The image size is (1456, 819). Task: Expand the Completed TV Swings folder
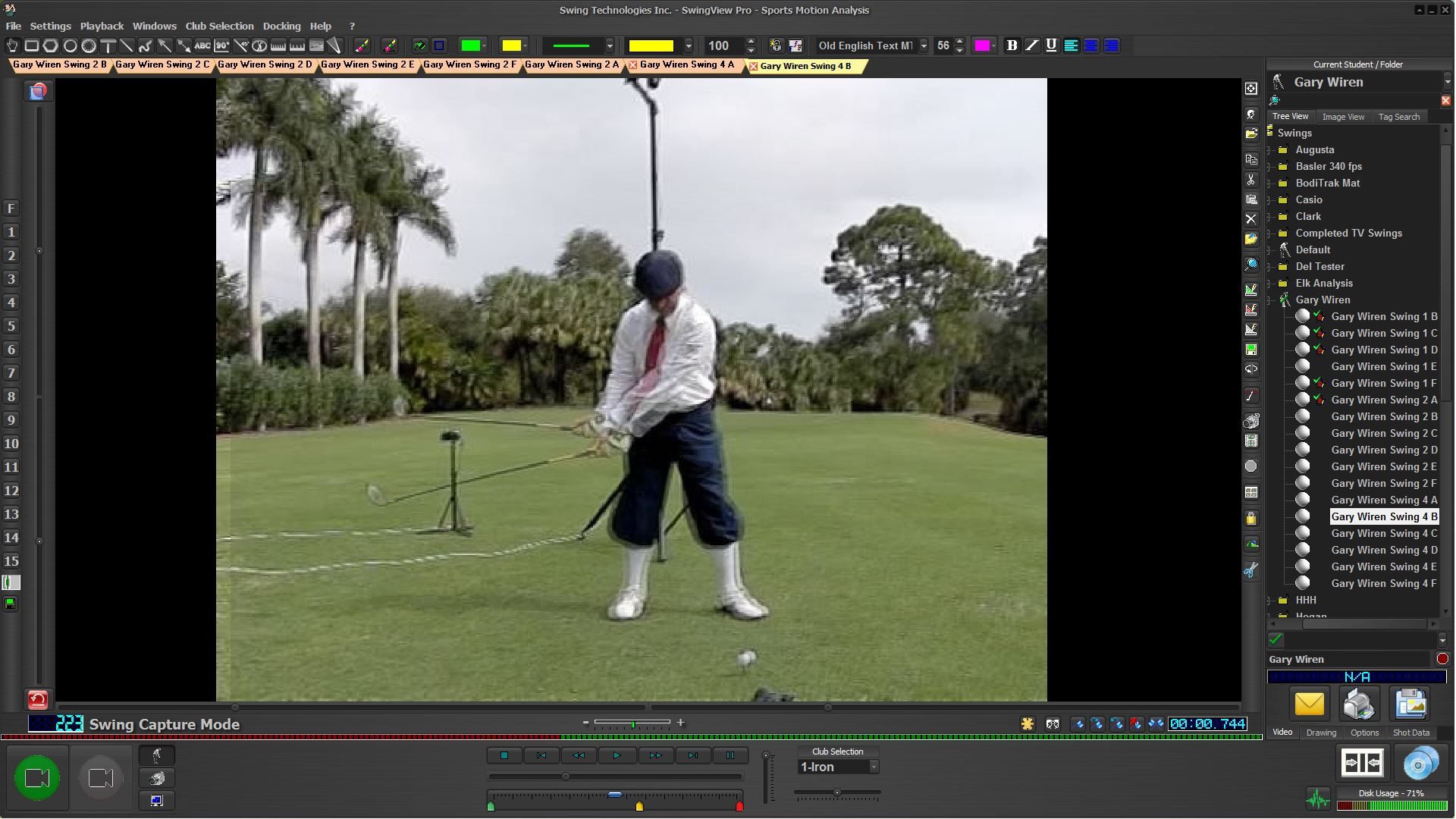(1270, 234)
